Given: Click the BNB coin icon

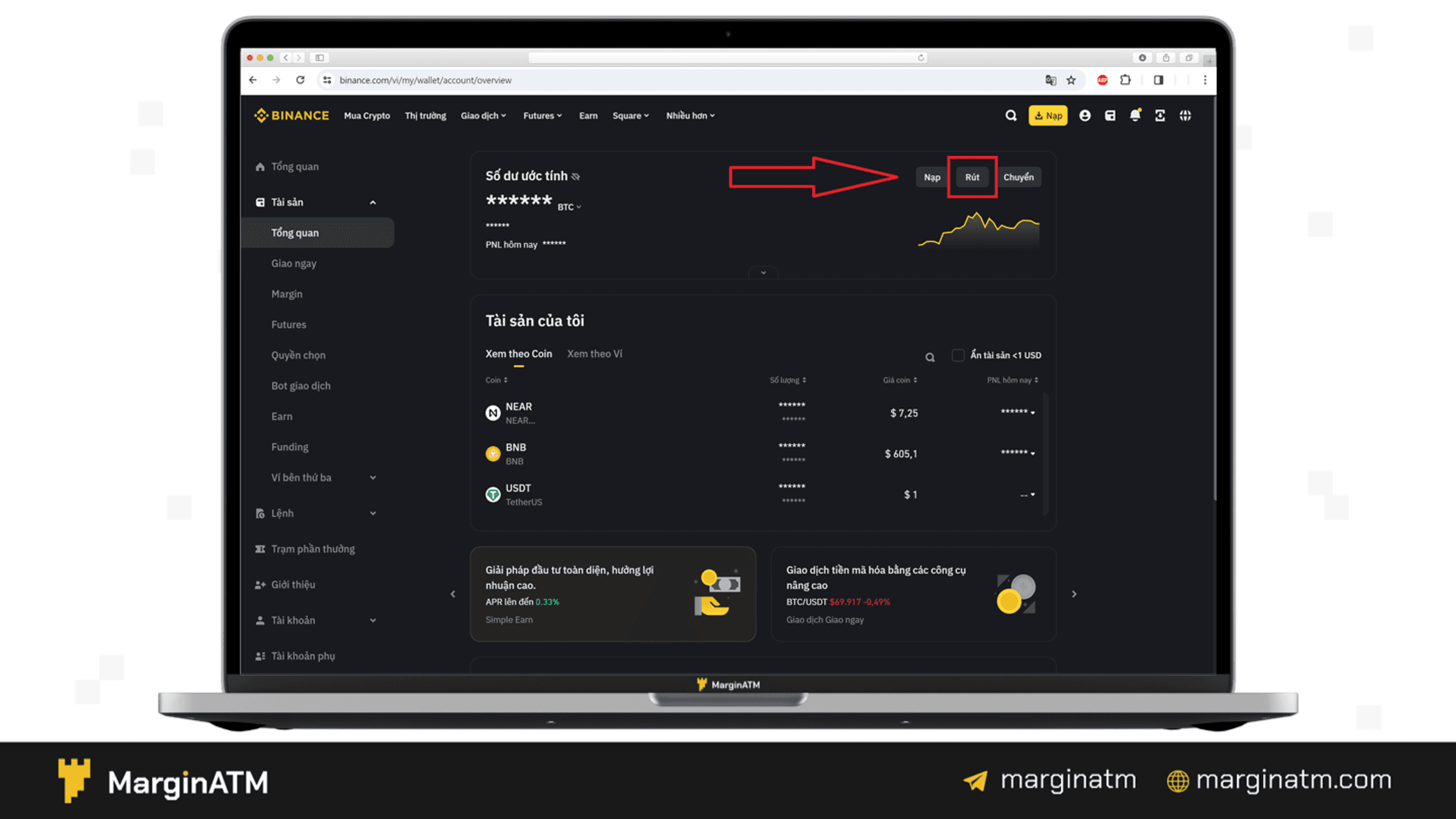Looking at the screenshot, I should (x=493, y=454).
